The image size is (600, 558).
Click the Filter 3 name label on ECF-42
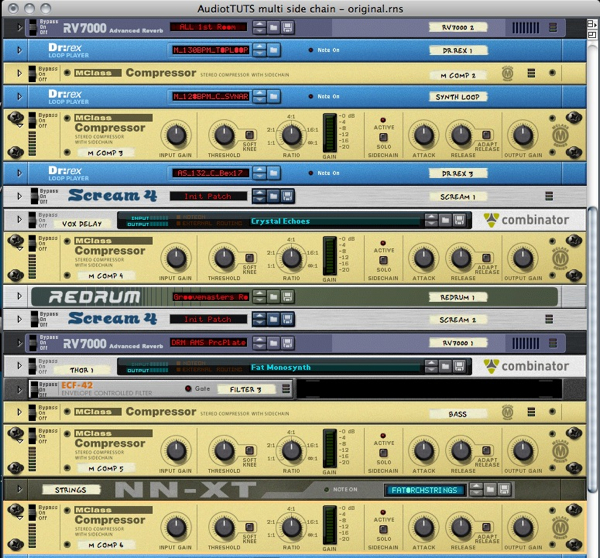245,388
